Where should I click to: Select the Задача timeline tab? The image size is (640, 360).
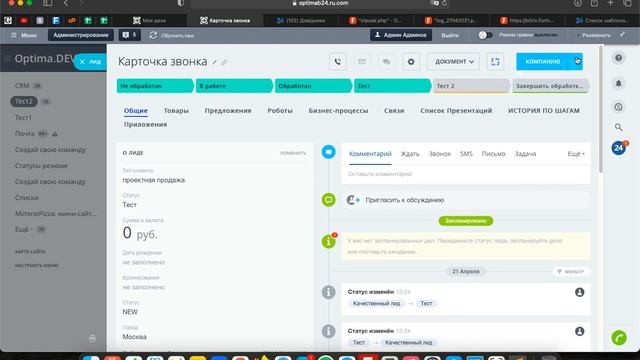tap(525, 154)
